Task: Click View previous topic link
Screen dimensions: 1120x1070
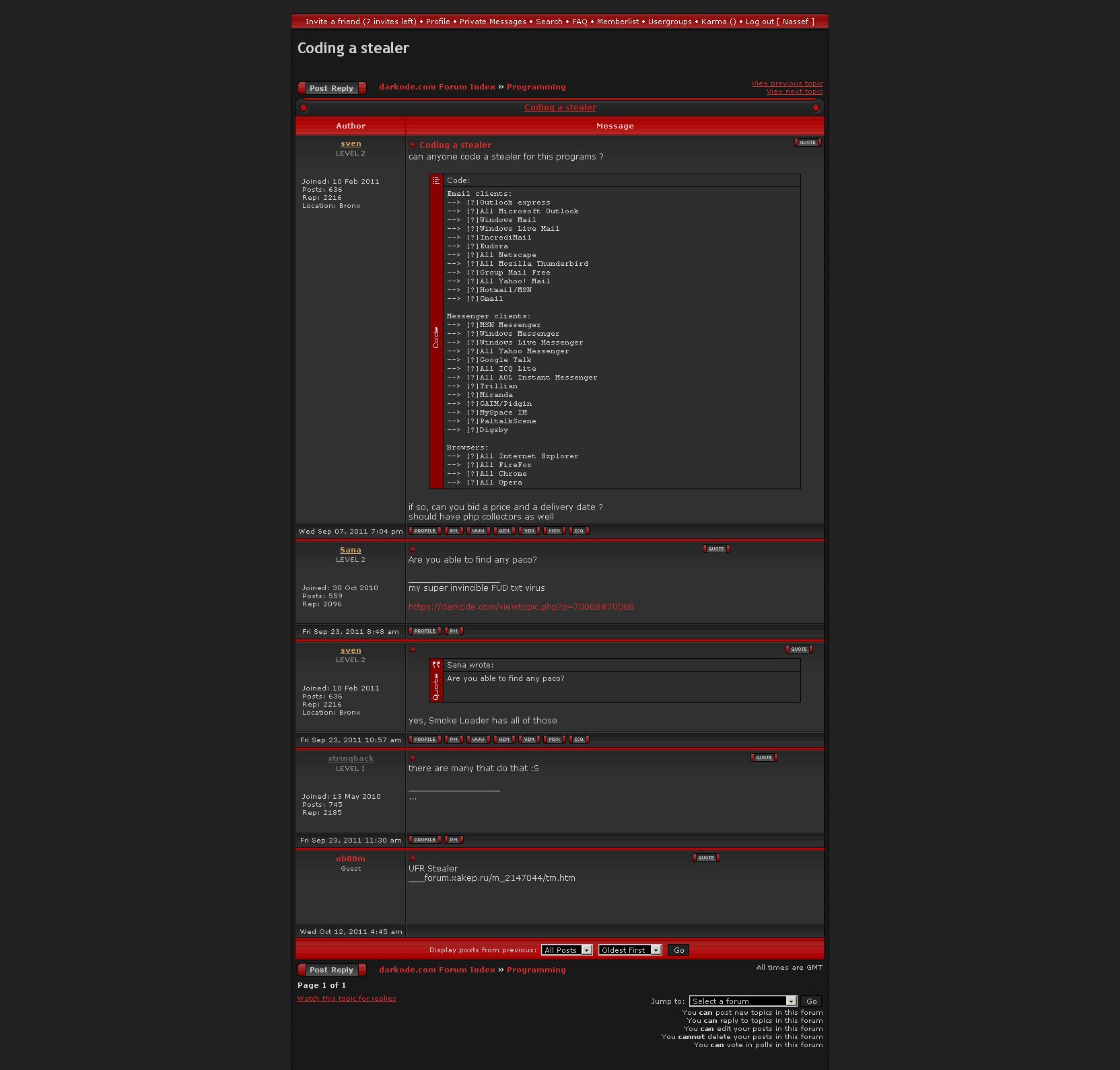Action: (x=787, y=83)
